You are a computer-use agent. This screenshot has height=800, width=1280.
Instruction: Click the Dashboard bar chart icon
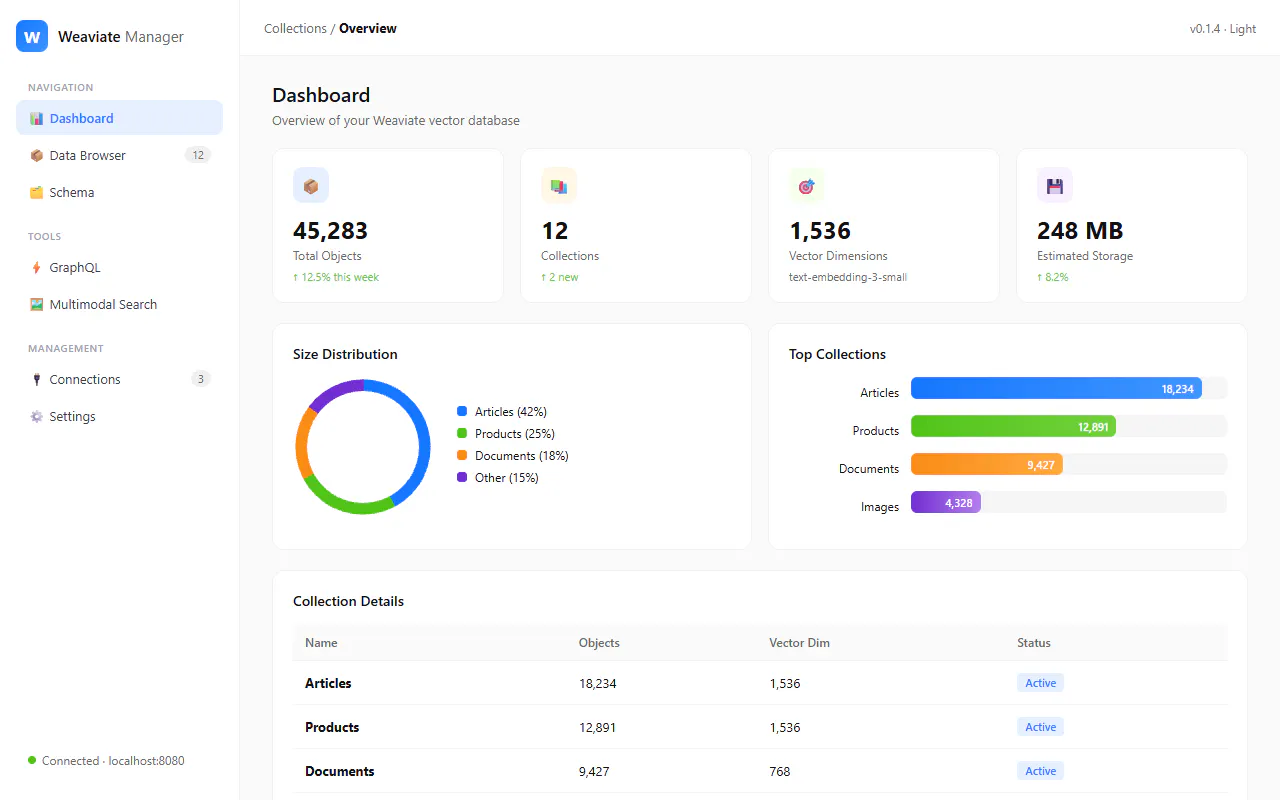[36, 118]
